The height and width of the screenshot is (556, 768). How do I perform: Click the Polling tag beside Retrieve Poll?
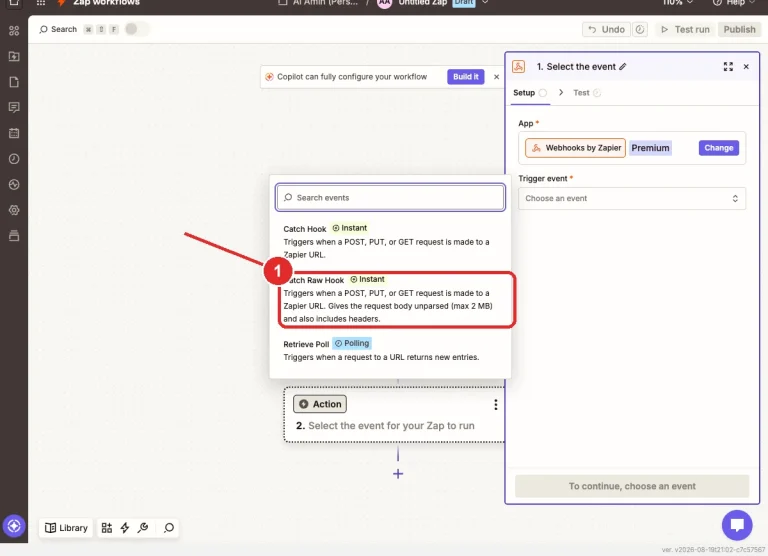[352, 343]
